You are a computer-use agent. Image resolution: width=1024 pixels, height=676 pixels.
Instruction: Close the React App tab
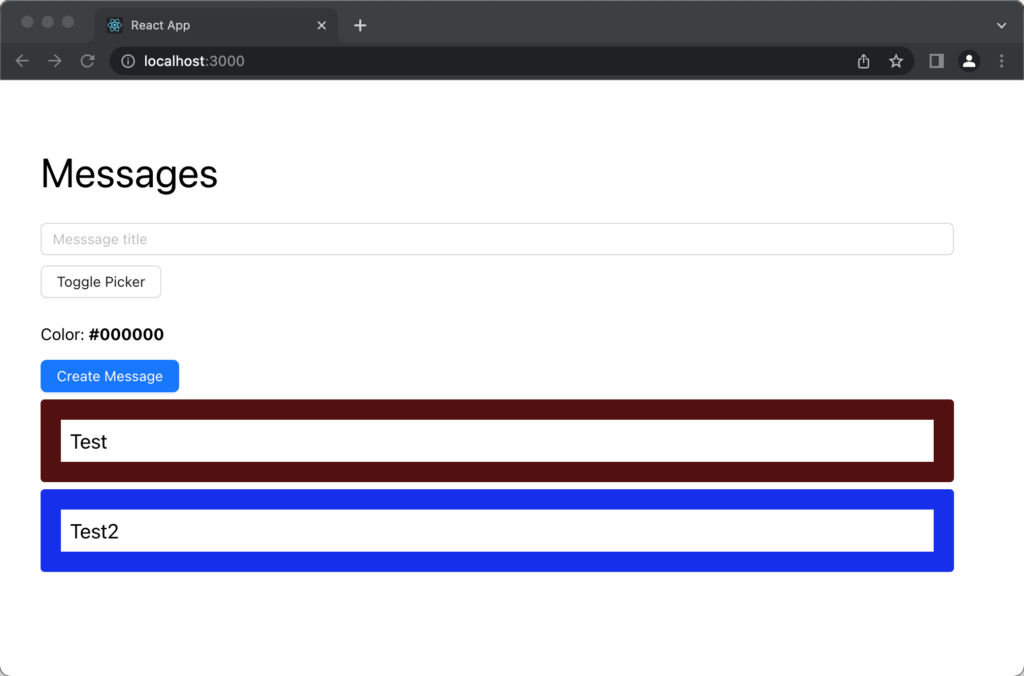(x=322, y=25)
